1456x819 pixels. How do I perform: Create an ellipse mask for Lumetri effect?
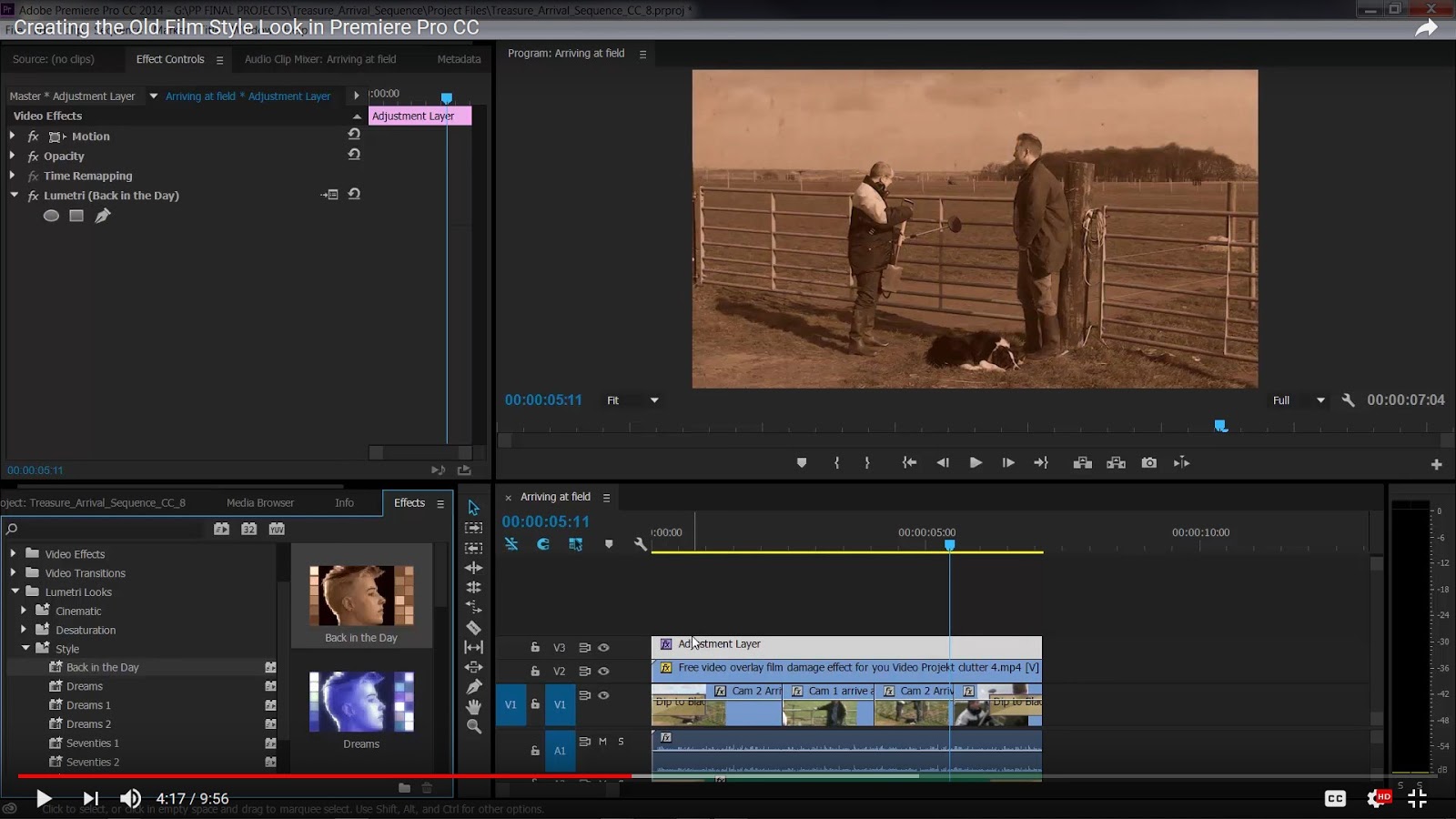(x=51, y=216)
